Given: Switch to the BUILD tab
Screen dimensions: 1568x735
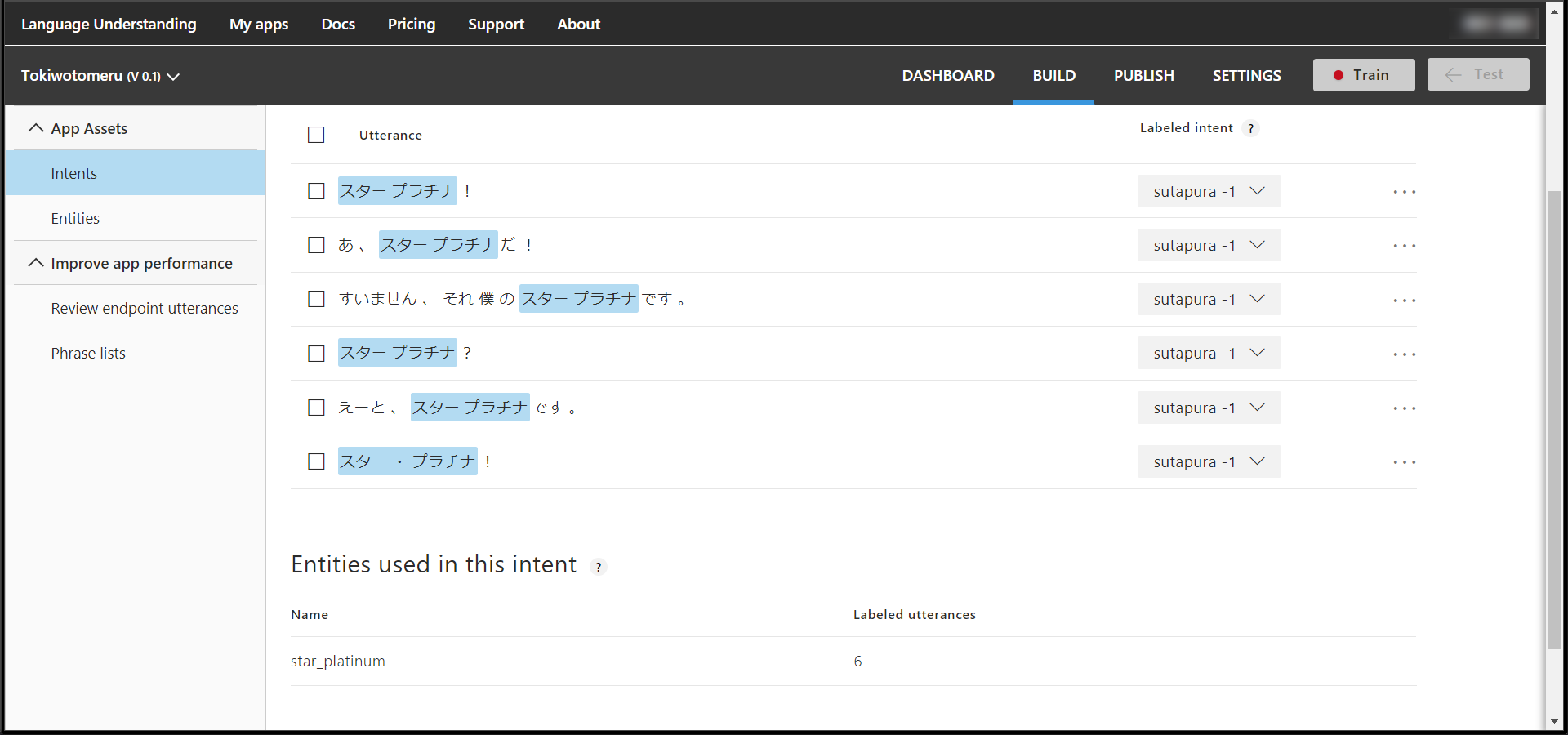Looking at the screenshot, I should 1053,75.
